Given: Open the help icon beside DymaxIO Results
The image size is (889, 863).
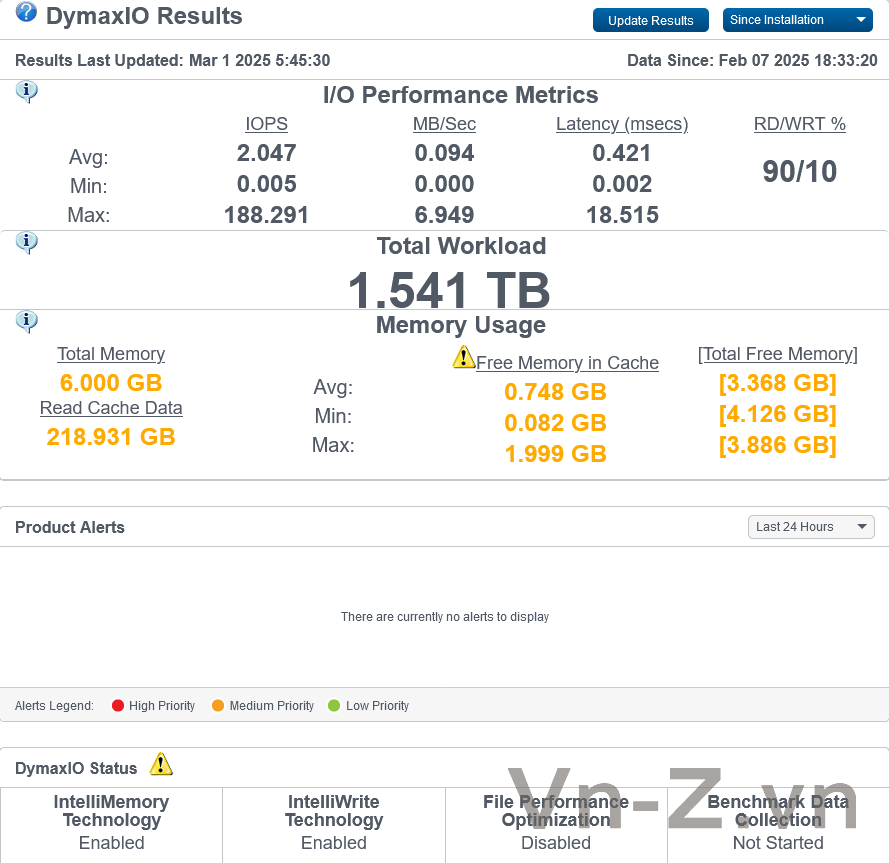Looking at the screenshot, I should [x=26, y=12].
